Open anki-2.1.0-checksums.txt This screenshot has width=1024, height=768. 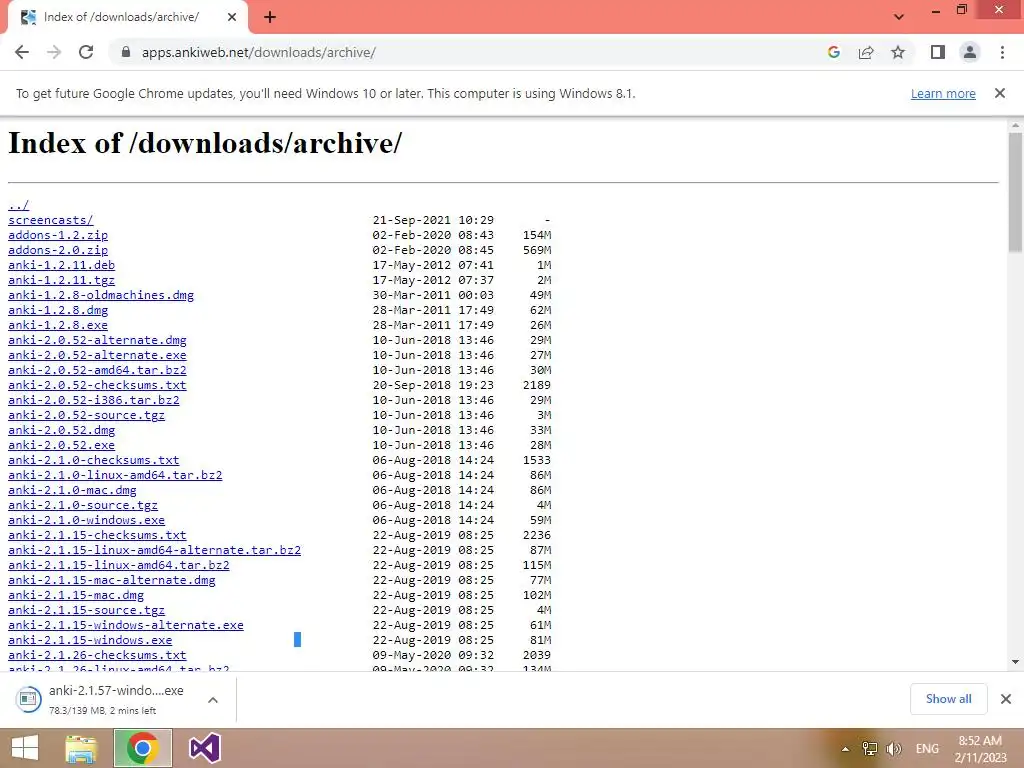93,460
